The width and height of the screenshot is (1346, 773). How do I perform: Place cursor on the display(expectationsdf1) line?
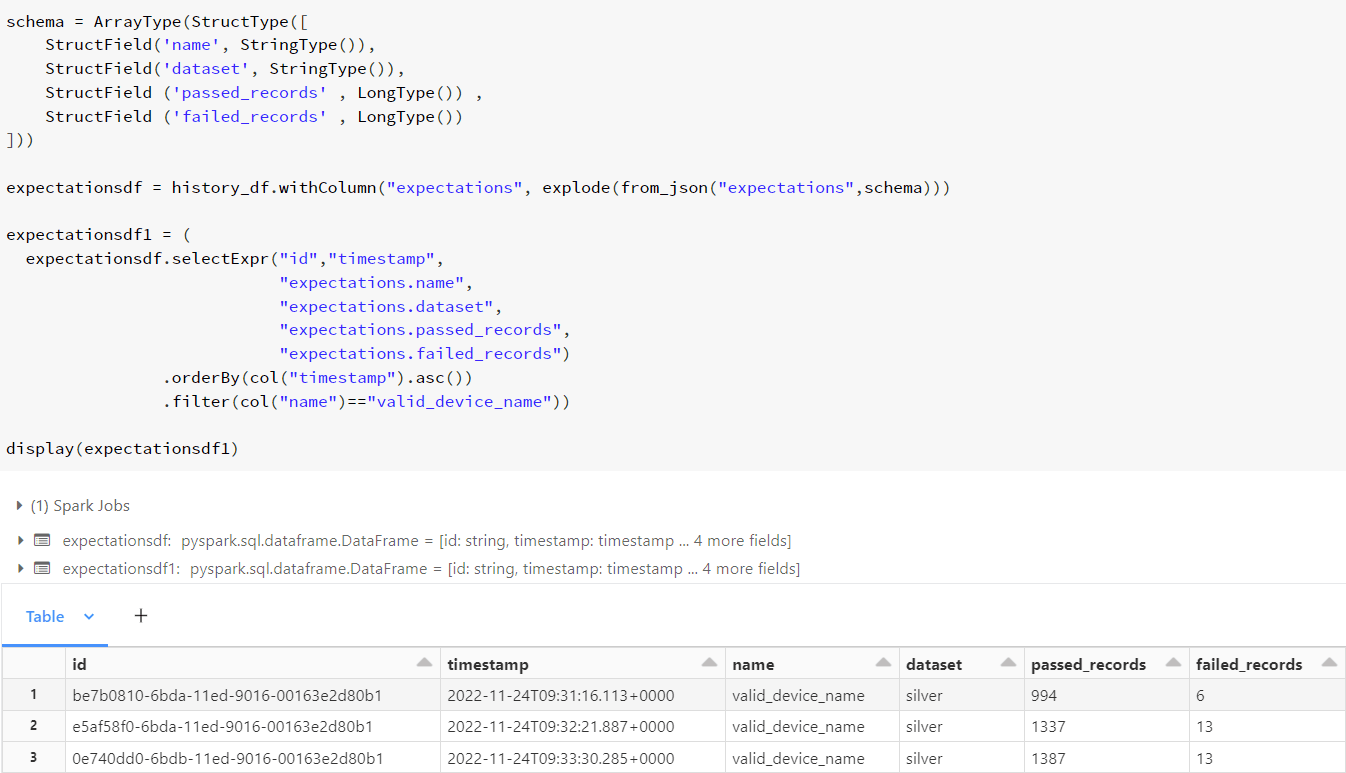pyautogui.click(x=122, y=448)
